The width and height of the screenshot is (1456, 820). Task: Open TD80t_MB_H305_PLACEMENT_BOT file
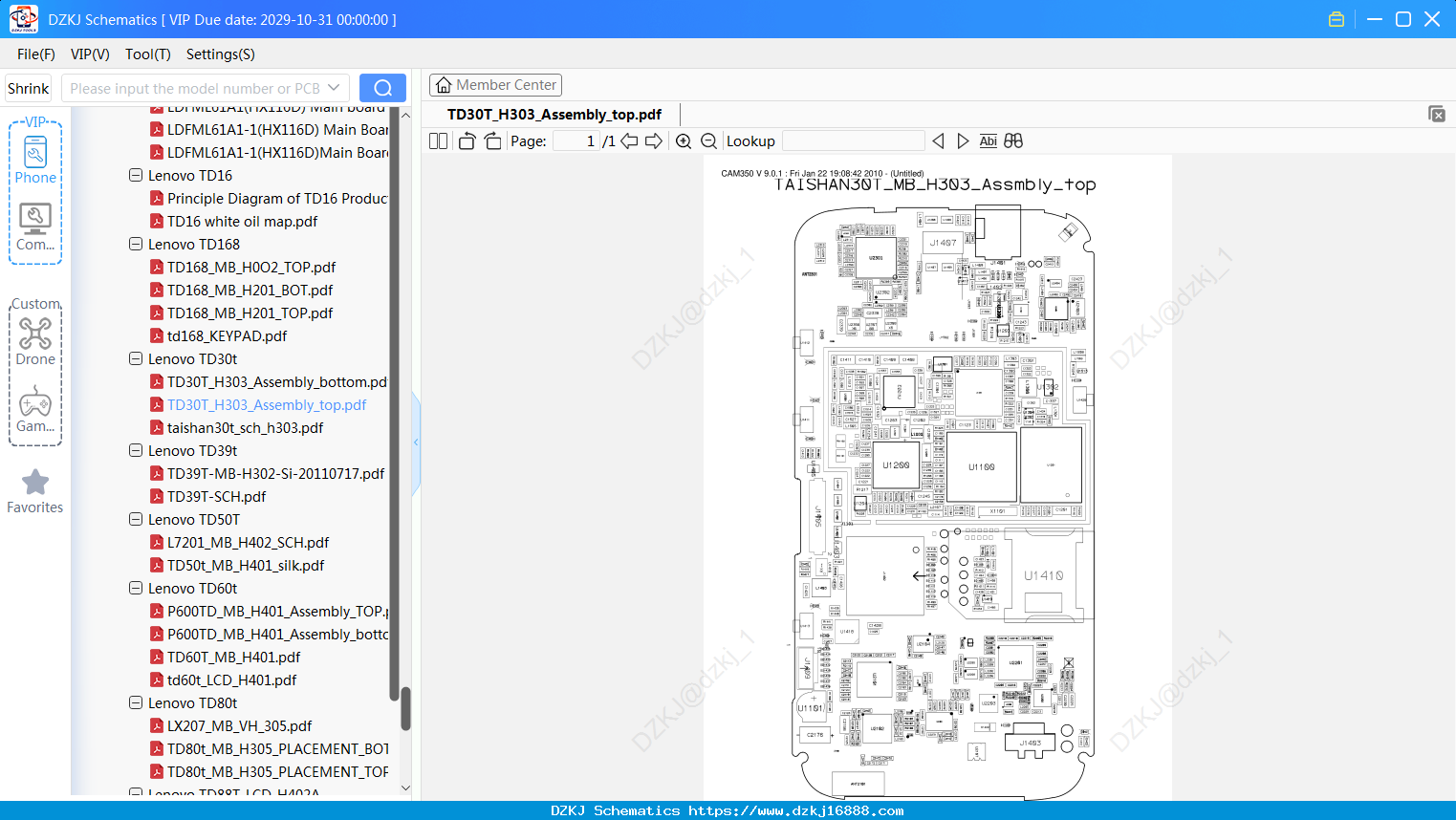point(277,749)
